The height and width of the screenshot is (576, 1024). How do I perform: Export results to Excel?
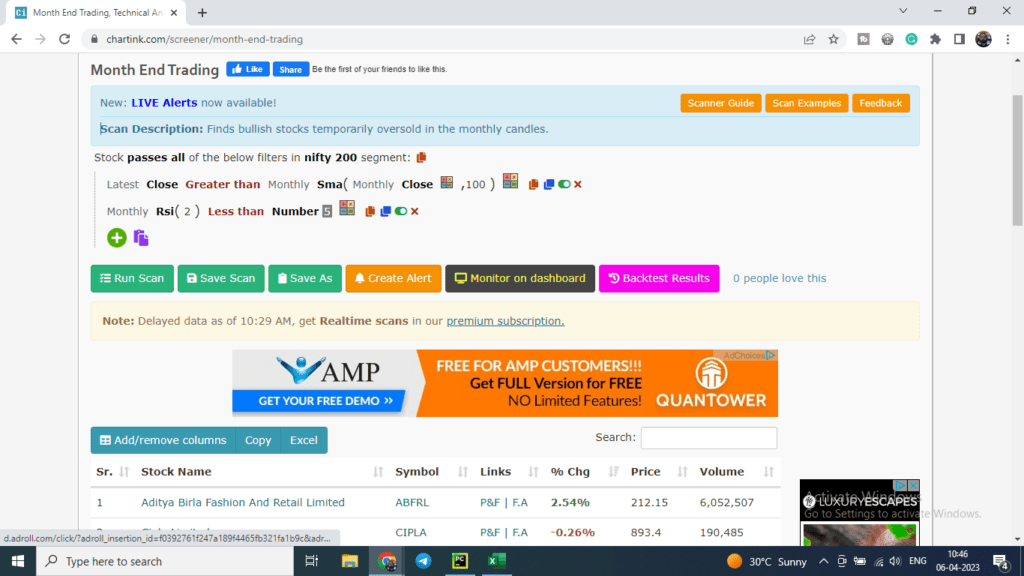coord(304,440)
